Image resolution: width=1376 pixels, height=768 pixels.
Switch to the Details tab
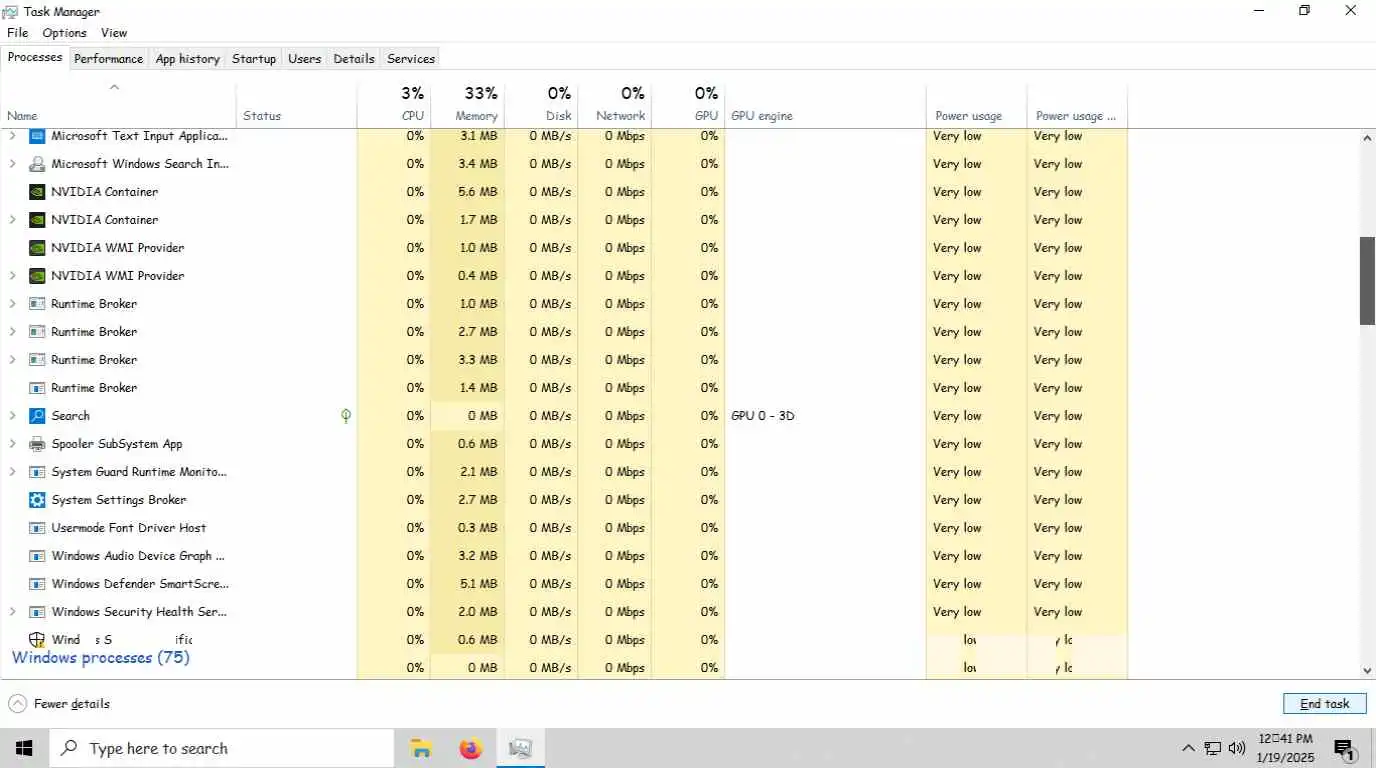click(354, 59)
